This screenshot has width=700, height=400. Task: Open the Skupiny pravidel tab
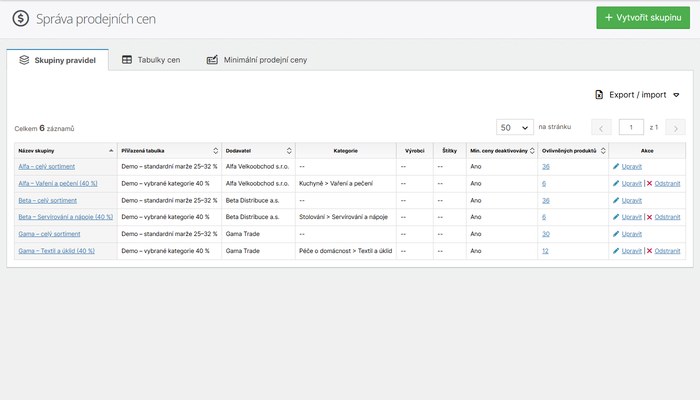[x=58, y=60]
